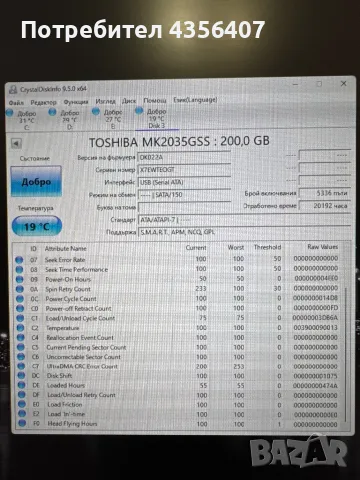Viewport: 360px width, 480px height.
Task: Click the CrystalDiskInfo title bar icon
Action: pyautogui.click(x=13, y=90)
